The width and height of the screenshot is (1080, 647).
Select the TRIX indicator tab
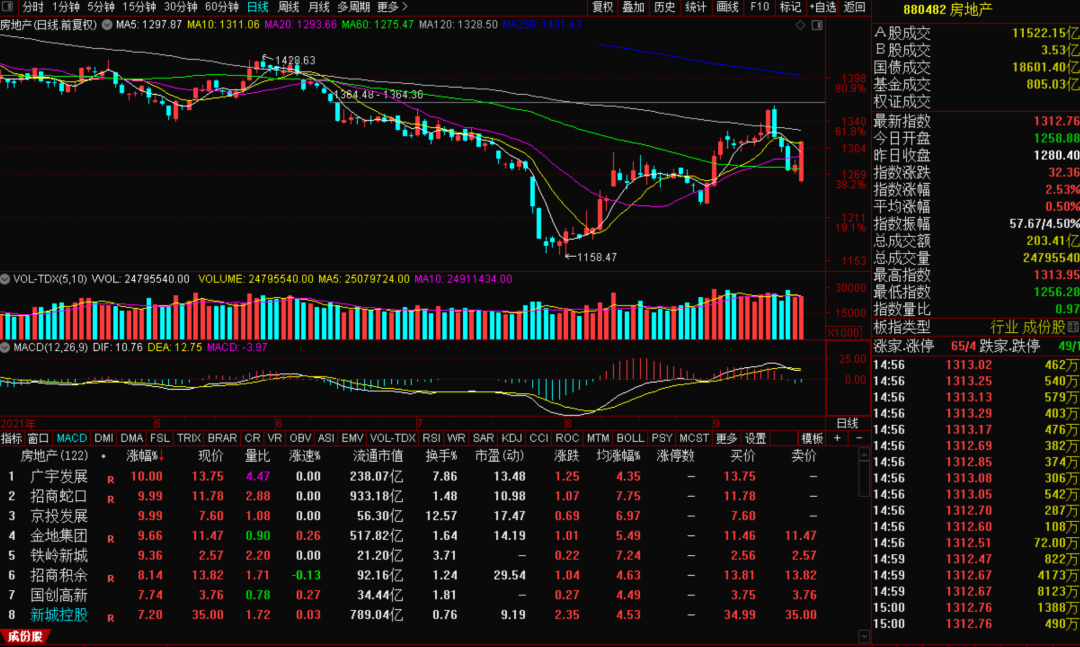click(x=189, y=438)
